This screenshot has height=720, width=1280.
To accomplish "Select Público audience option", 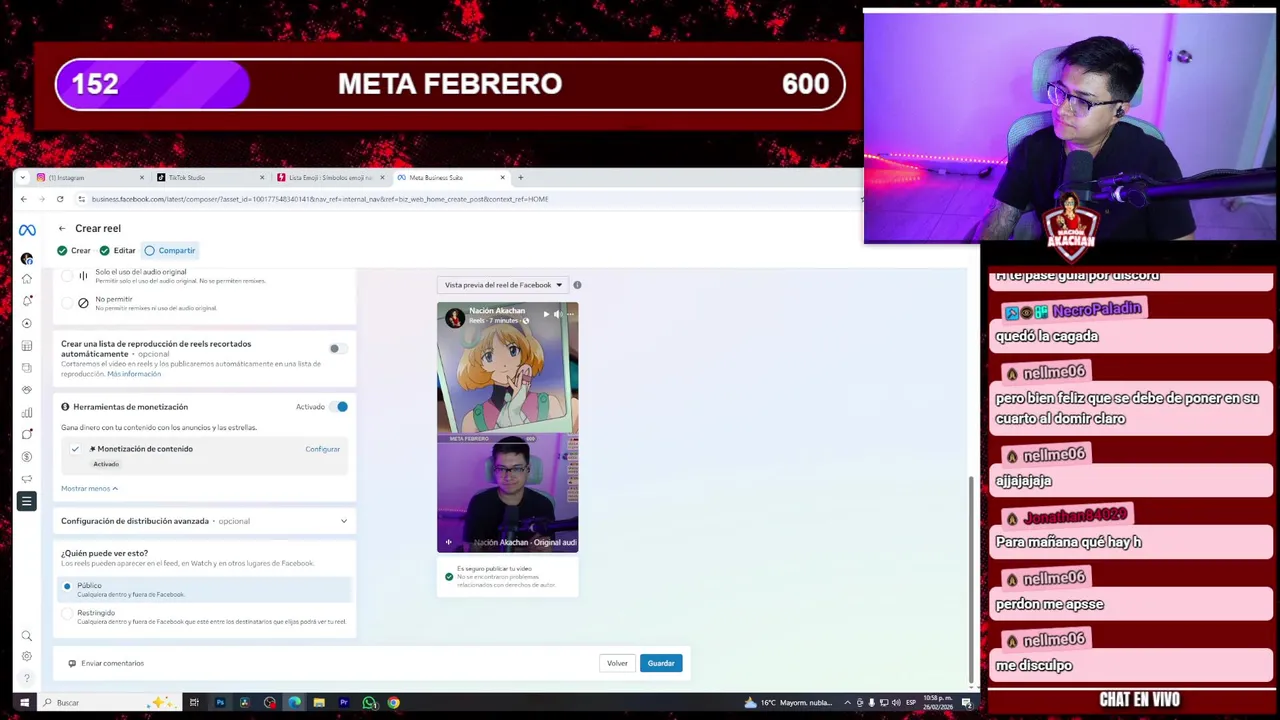I will coord(67,586).
